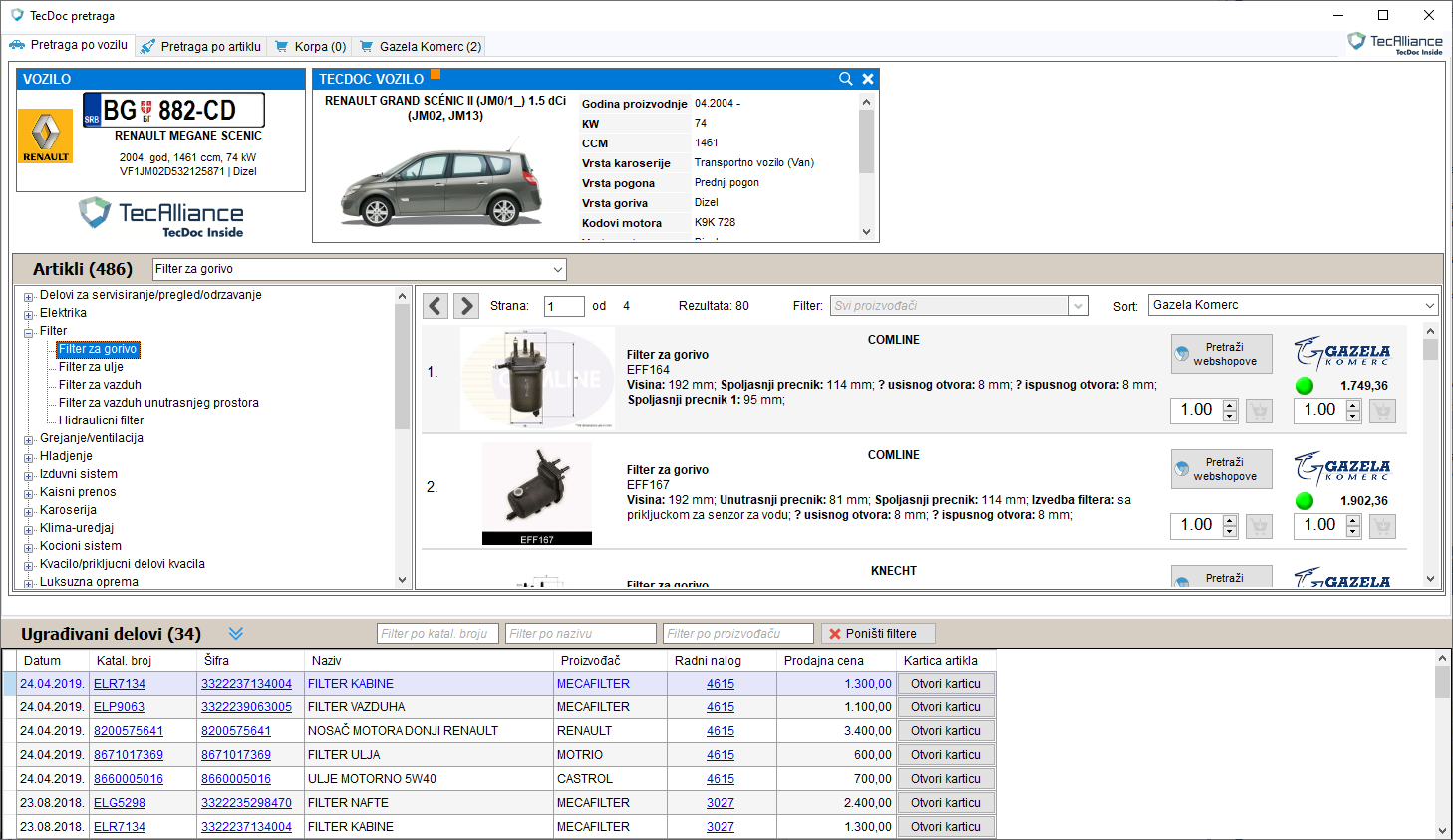Select Filter za vazduh unutrasnjeg prostora
Viewport: 1453px width, 840px height.
point(158,403)
